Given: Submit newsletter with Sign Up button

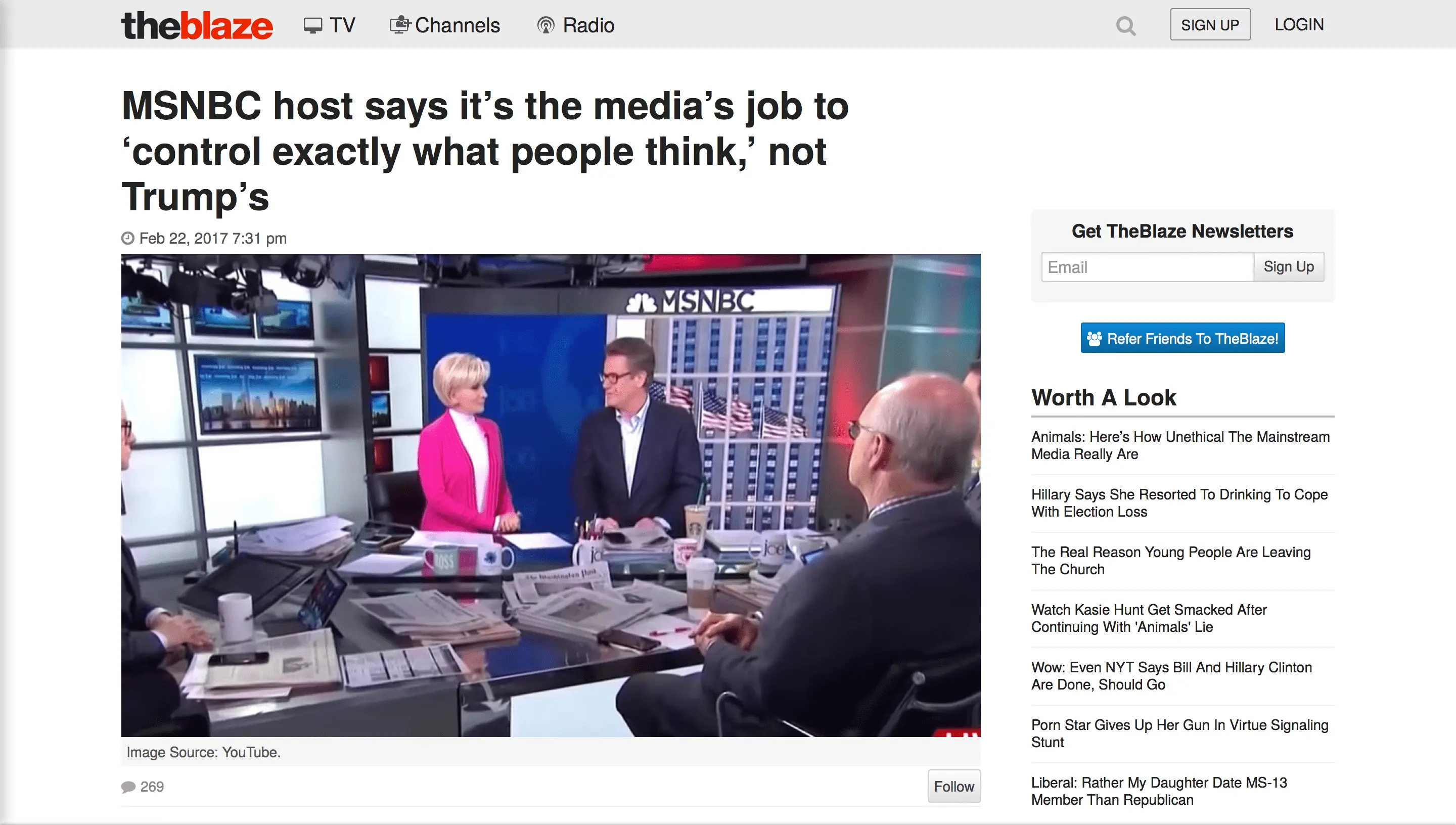Looking at the screenshot, I should click(x=1288, y=267).
